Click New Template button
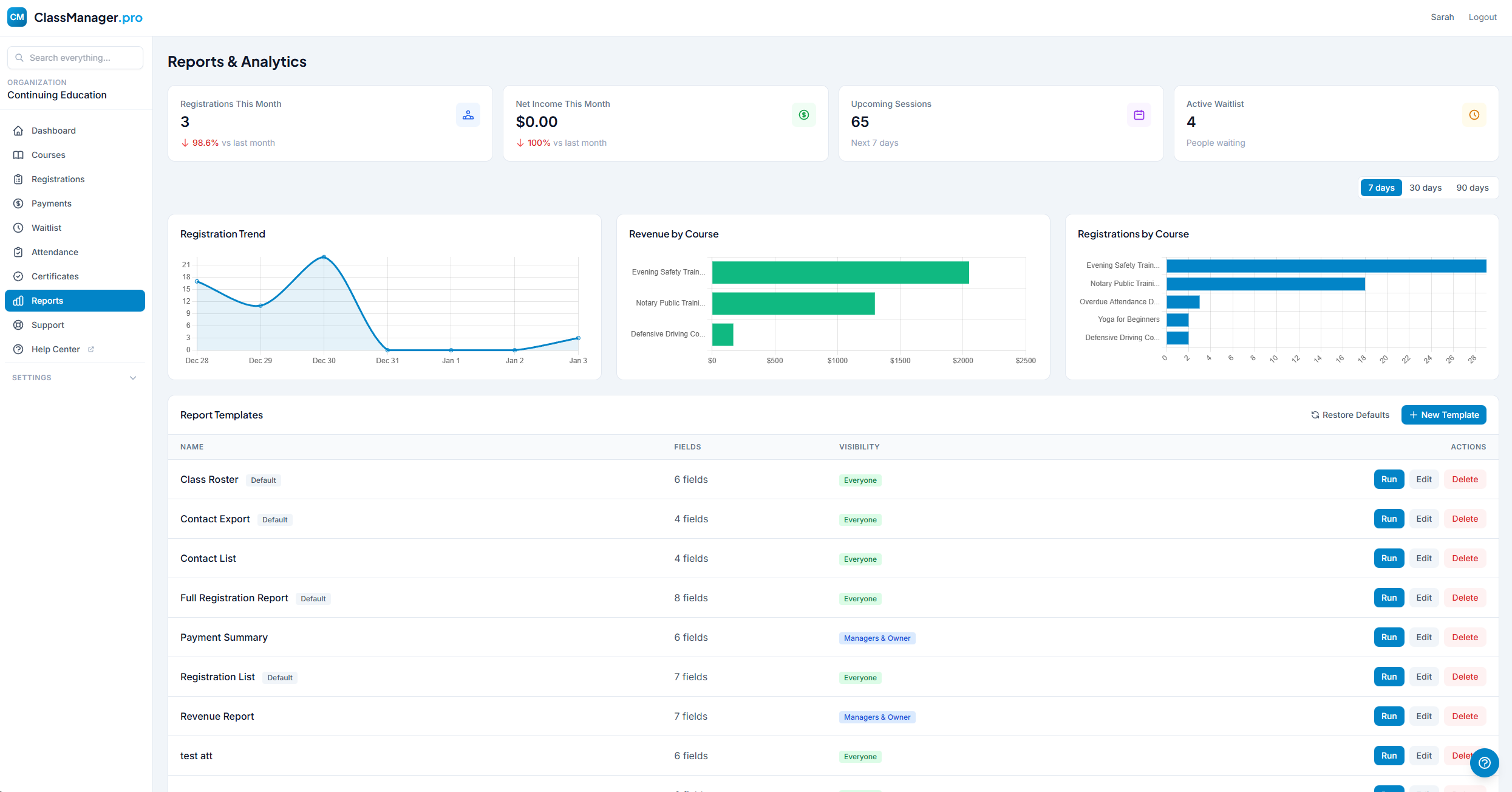The image size is (1512, 792). (1443, 414)
